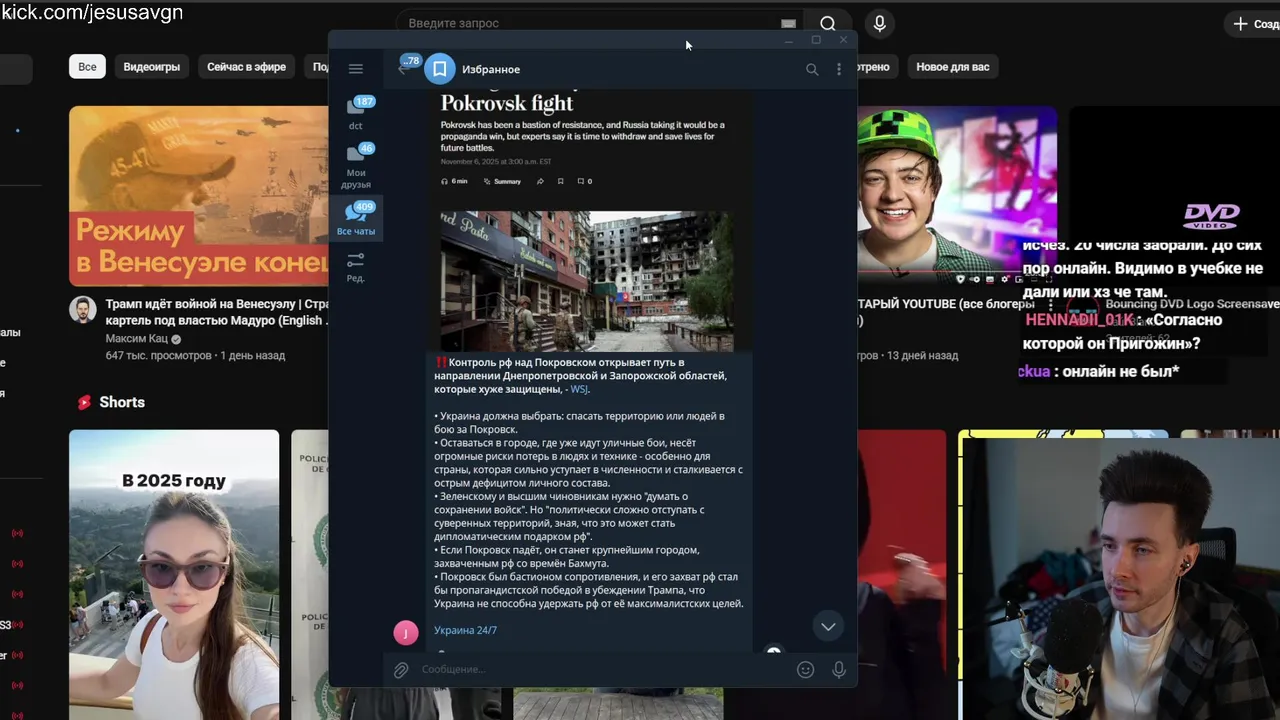Go back using the Telegram back arrow
The height and width of the screenshot is (720, 1280).
(404, 68)
